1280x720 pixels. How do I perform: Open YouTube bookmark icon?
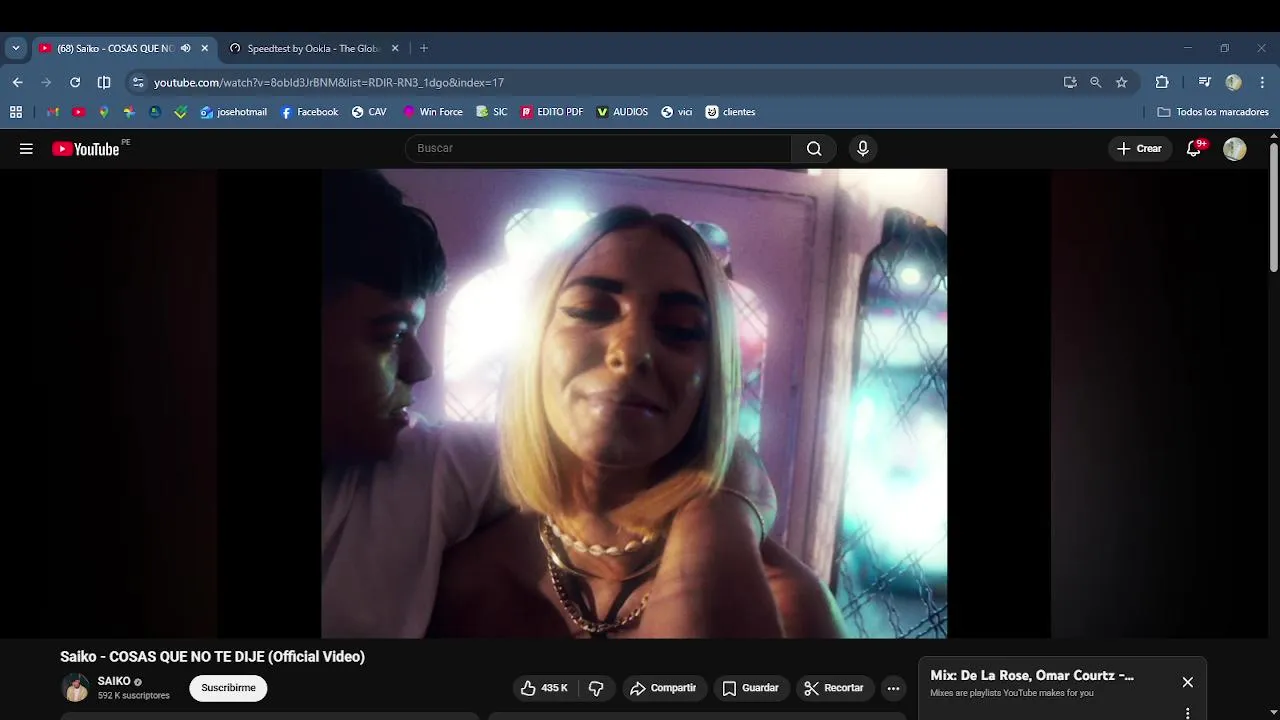[79, 112]
